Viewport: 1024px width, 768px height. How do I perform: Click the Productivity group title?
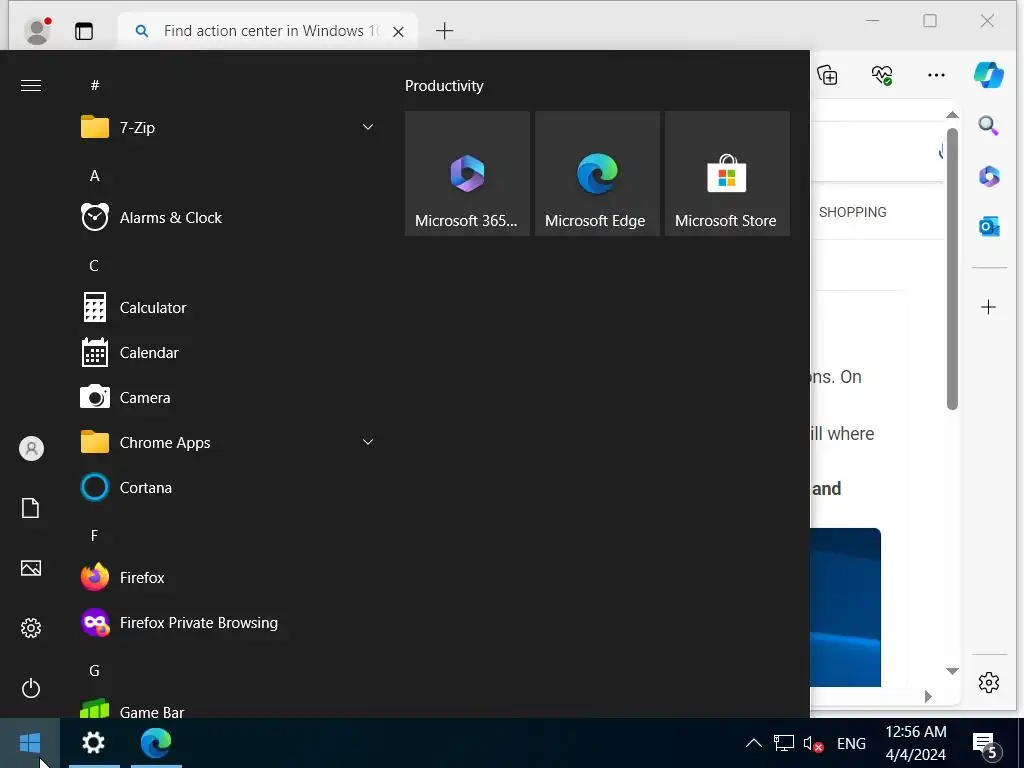pos(444,86)
